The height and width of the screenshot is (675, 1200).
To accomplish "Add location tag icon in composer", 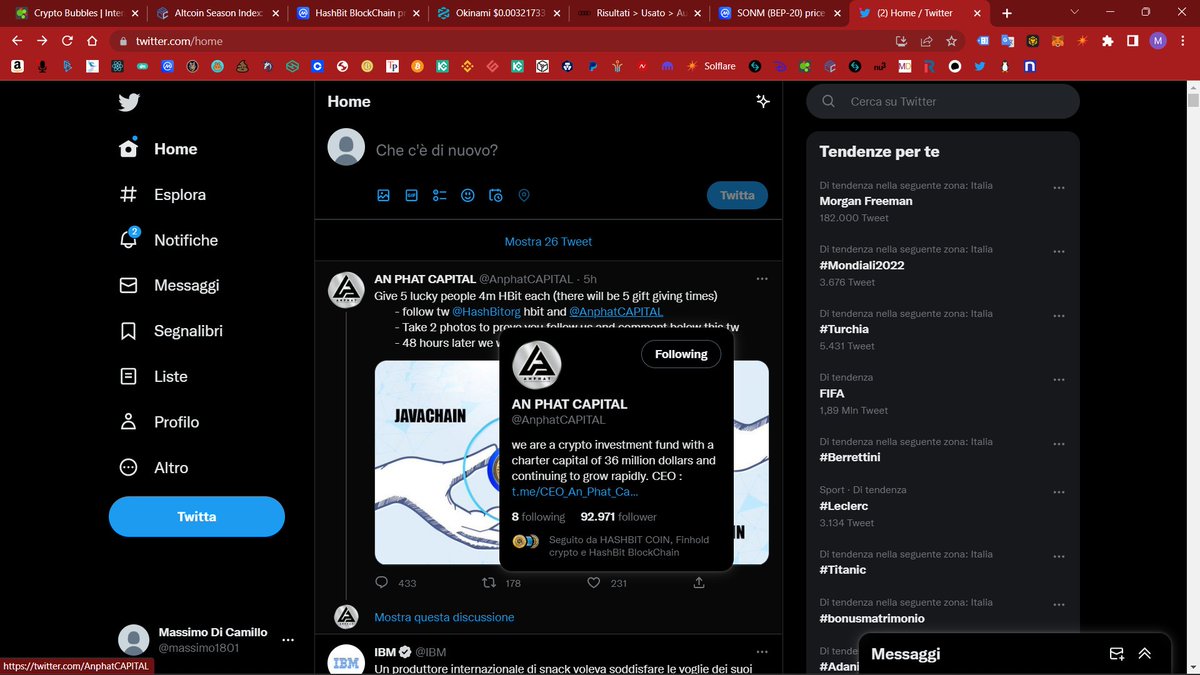I will tap(524, 196).
